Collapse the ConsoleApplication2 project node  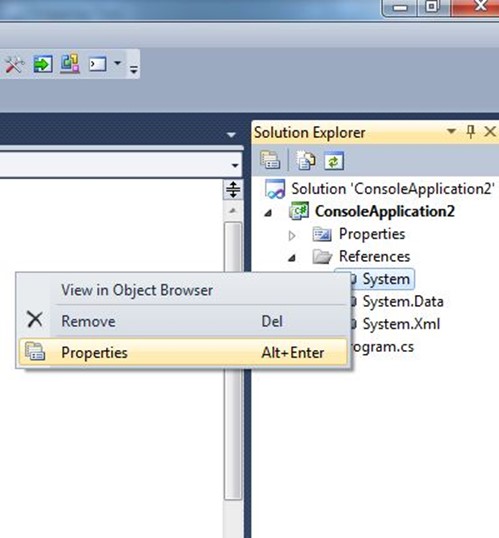268,213
